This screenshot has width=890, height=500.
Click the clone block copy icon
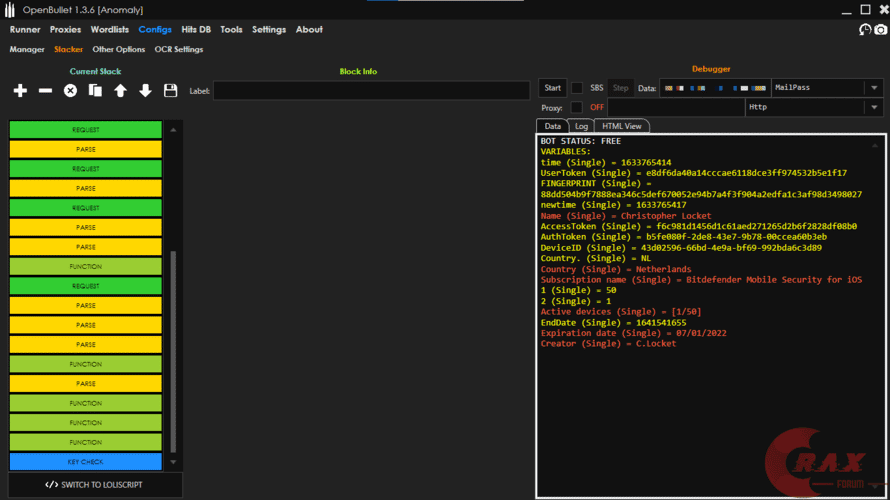pyautogui.click(x=95, y=91)
